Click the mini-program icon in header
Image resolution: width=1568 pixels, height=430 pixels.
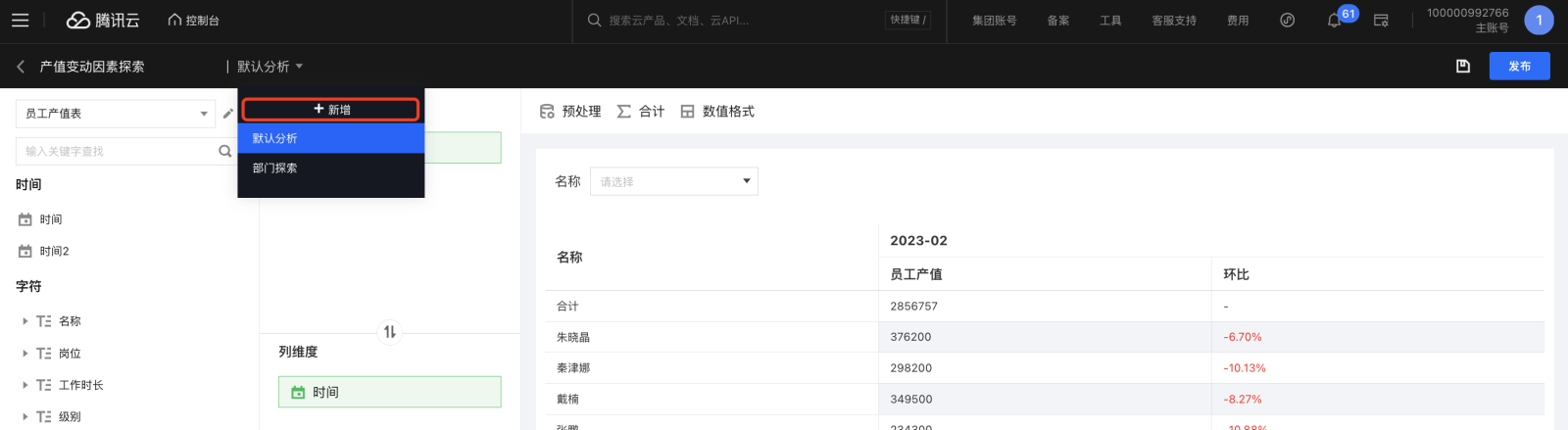click(1288, 20)
